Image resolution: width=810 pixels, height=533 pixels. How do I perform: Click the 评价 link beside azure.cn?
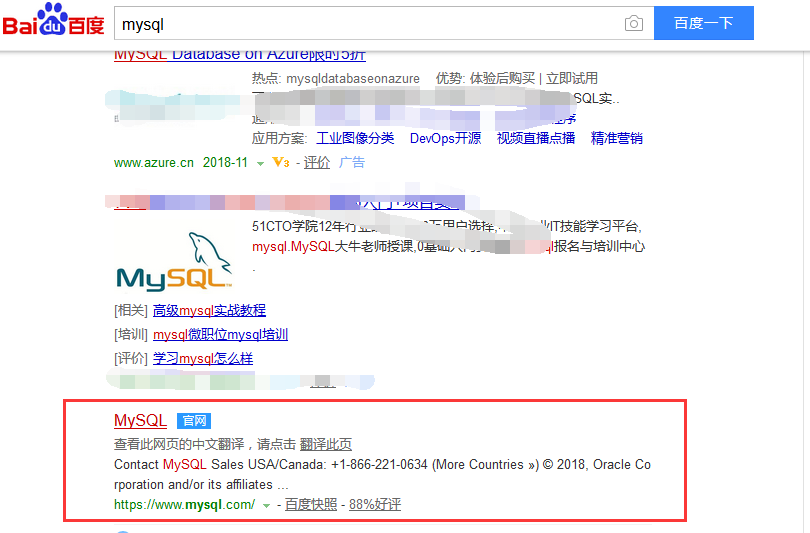click(x=316, y=162)
